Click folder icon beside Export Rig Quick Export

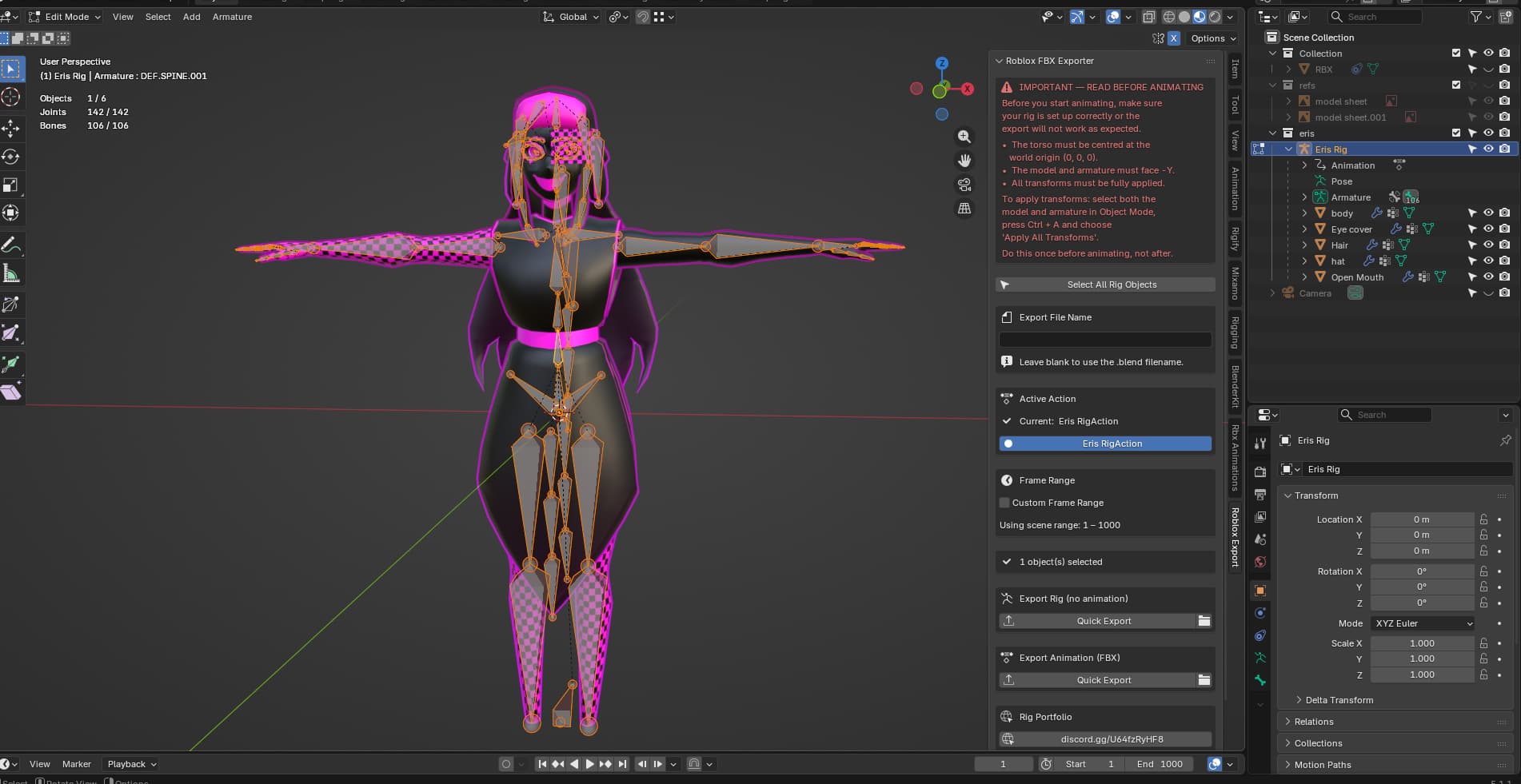tap(1204, 621)
